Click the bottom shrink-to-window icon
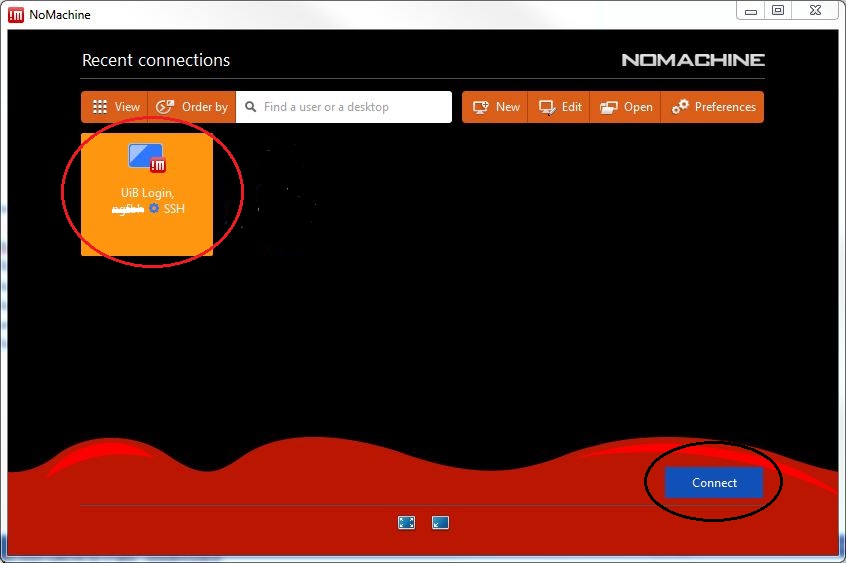 coord(440,522)
